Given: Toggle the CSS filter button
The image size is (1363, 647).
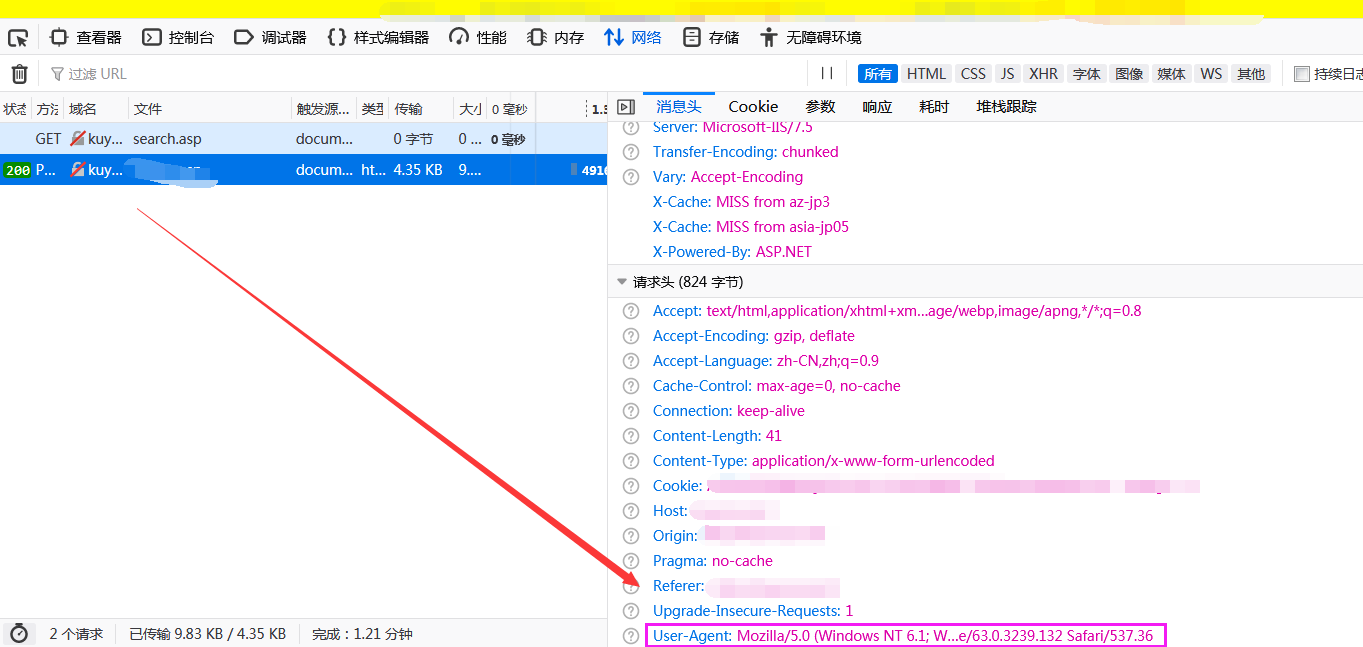Looking at the screenshot, I should coord(973,74).
